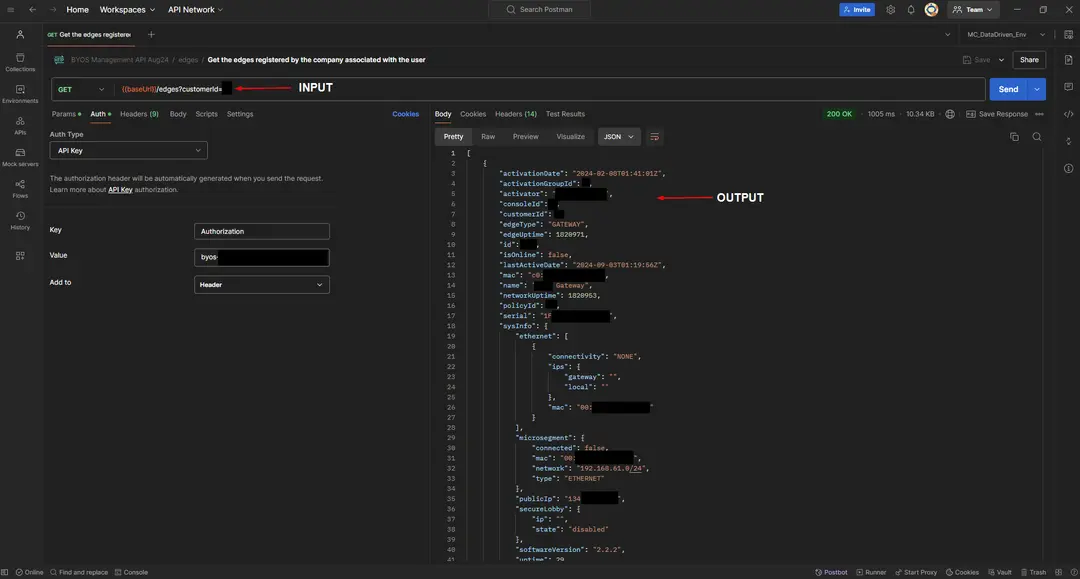Search the response body with the magnifier icon
Viewport: 1080px width, 579px height.
1037,137
